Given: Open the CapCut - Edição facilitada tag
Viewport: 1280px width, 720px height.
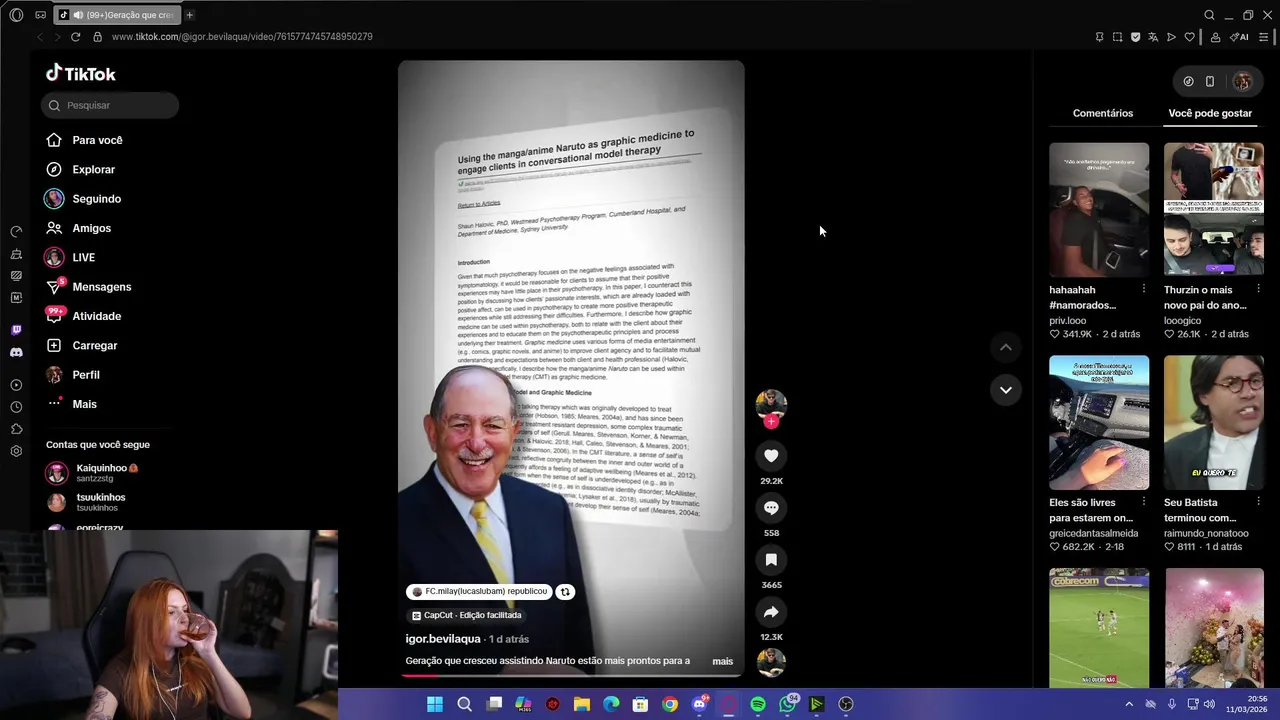Looking at the screenshot, I should pyautogui.click(x=466, y=615).
